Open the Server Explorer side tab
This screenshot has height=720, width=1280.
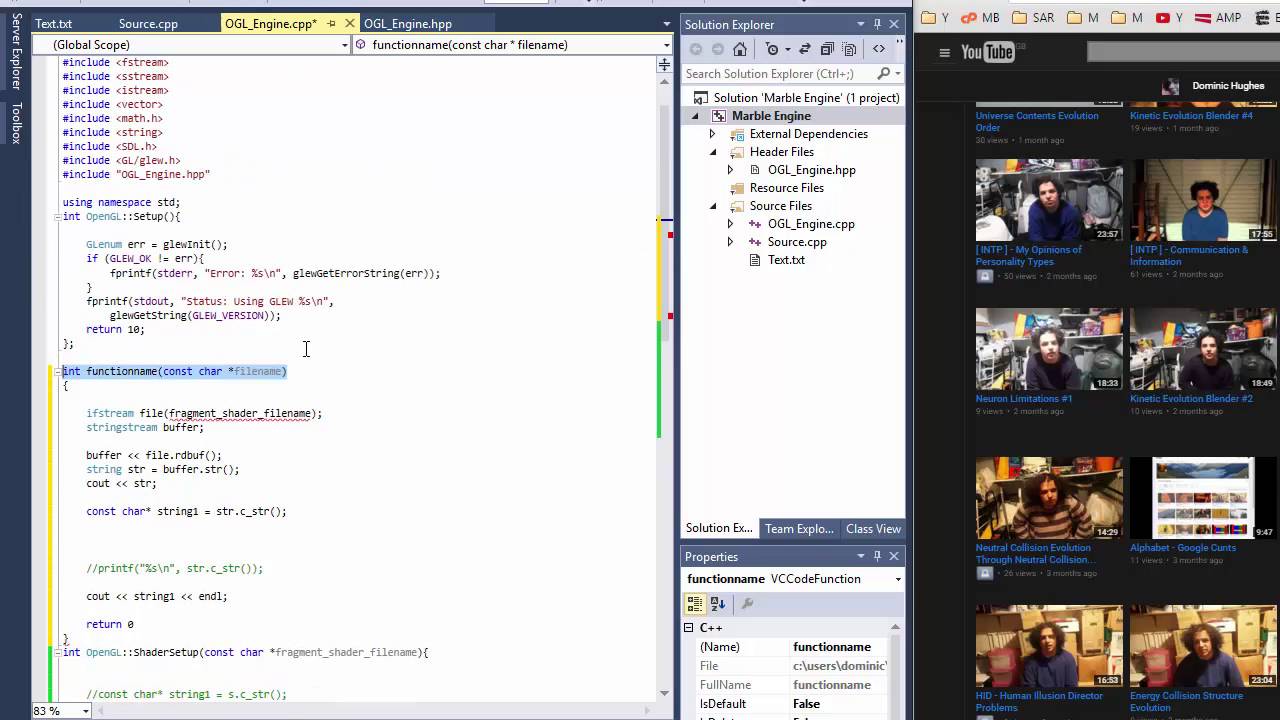coord(16,52)
